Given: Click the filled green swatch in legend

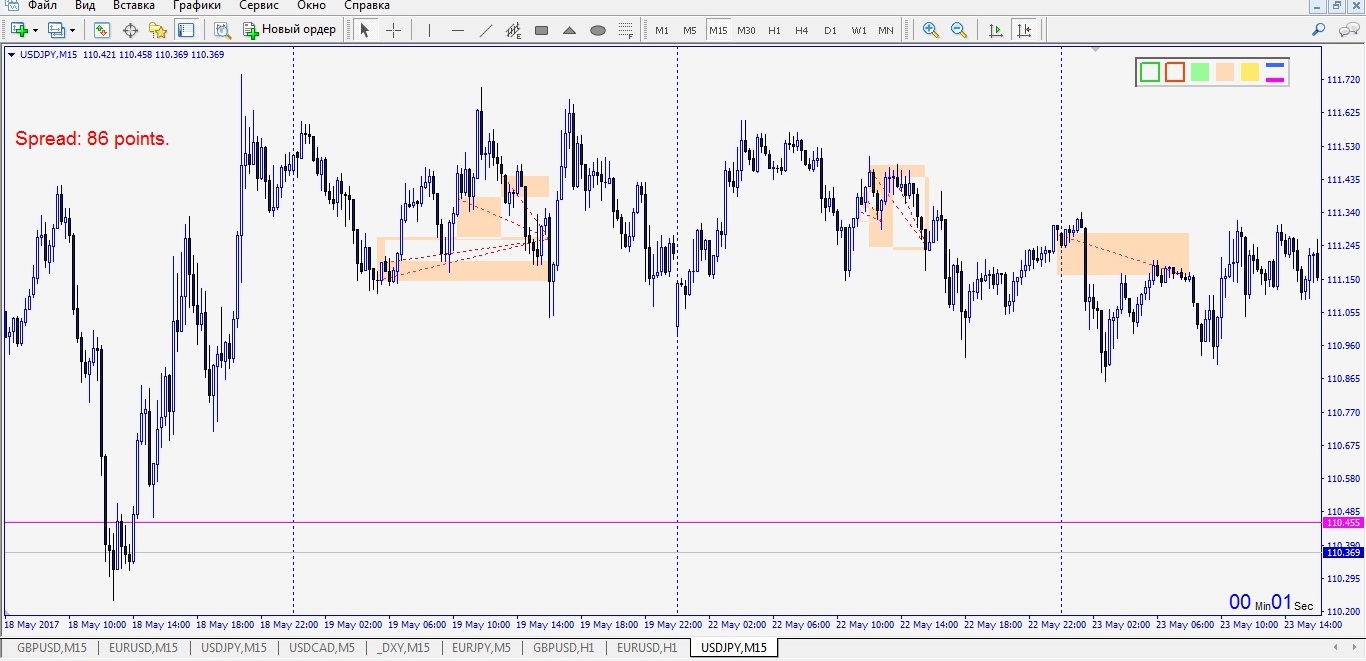Looking at the screenshot, I should [1200, 72].
